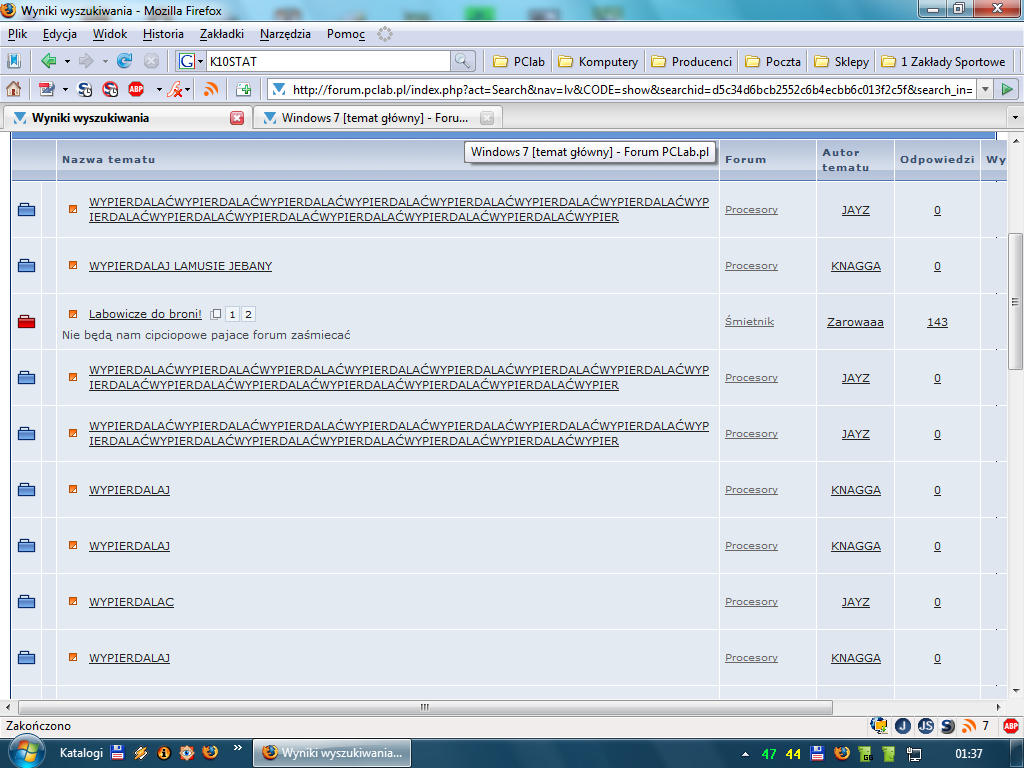Open the list all tabs dropdown
The width and height of the screenshot is (1024, 768).
pyautogui.click(x=1015, y=118)
